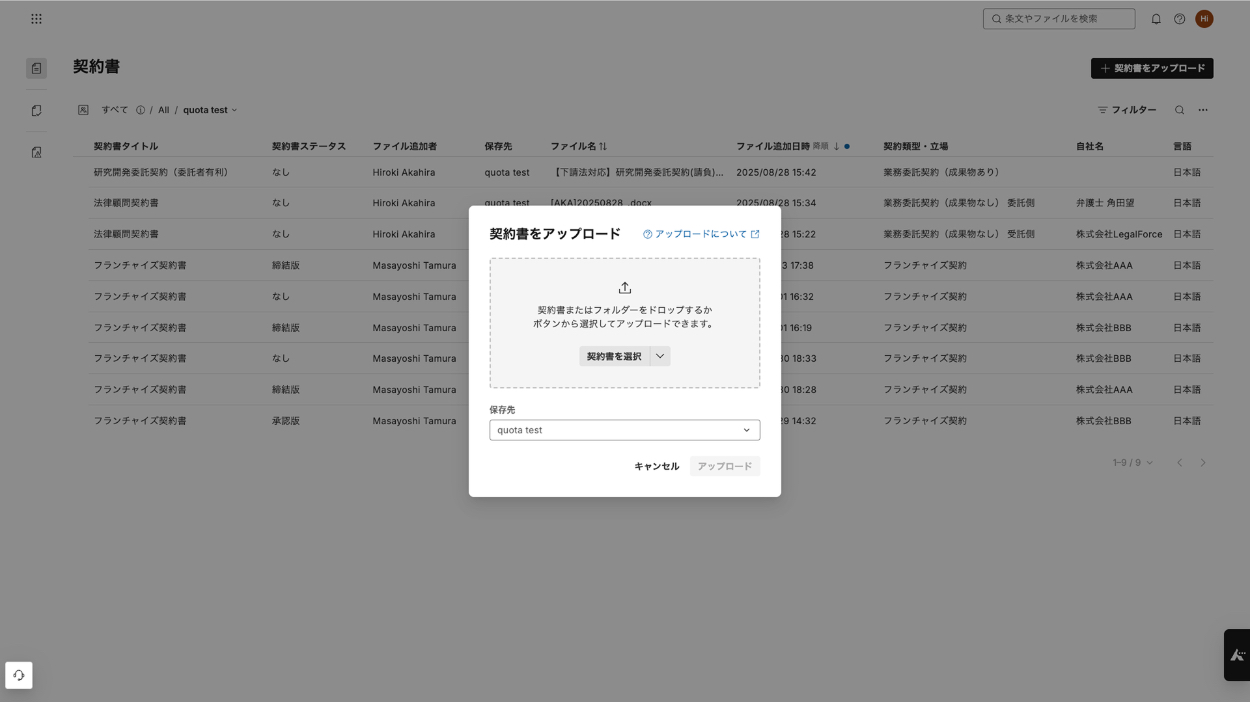The width and height of the screenshot is (1250, 702).
Task: Click the All breadcrumb item
Action: coord(163,110)
